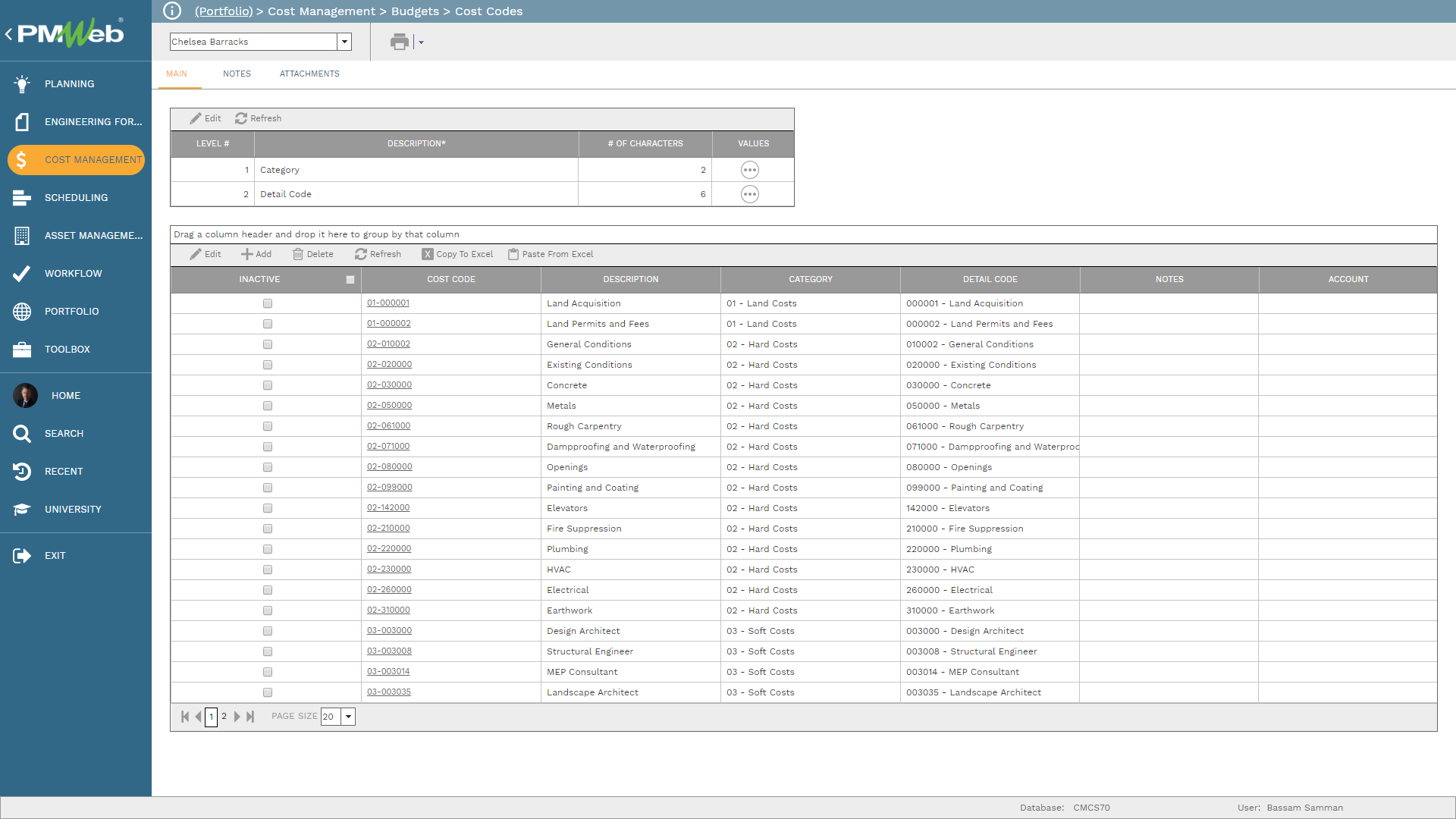This screenshot has height=819, width=1456.
Task: Switch to the Attachments tab
Action: (x=310, y=73)
